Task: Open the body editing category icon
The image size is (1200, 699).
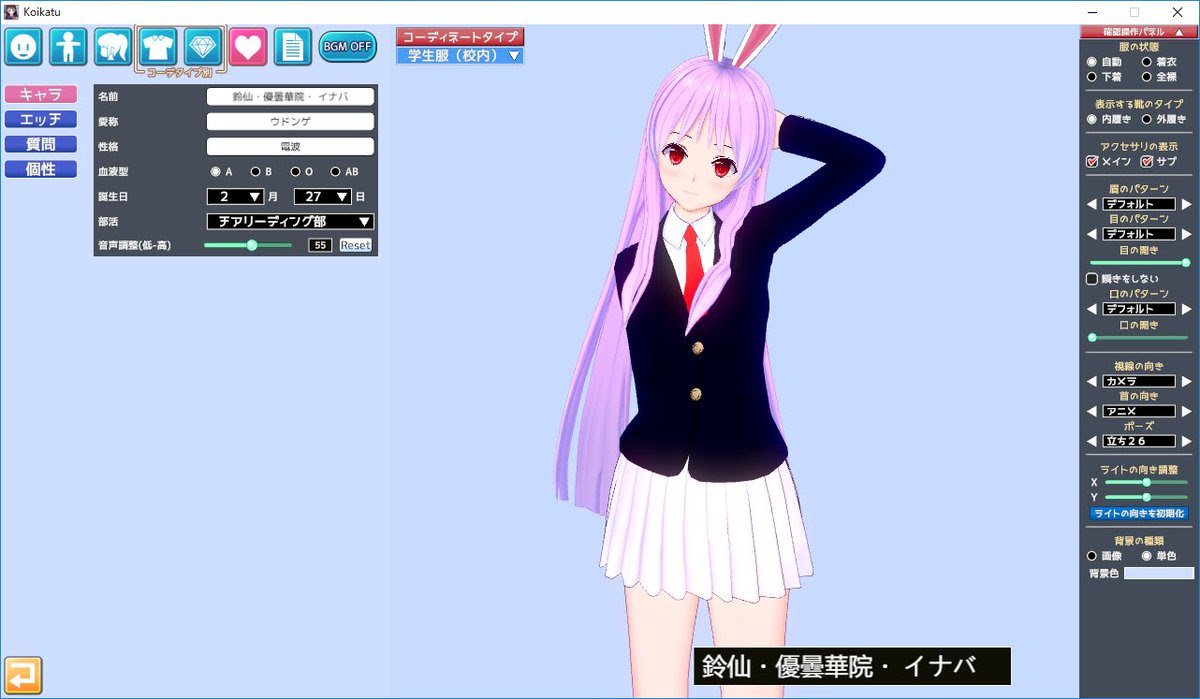Action: tap(69, 46)
